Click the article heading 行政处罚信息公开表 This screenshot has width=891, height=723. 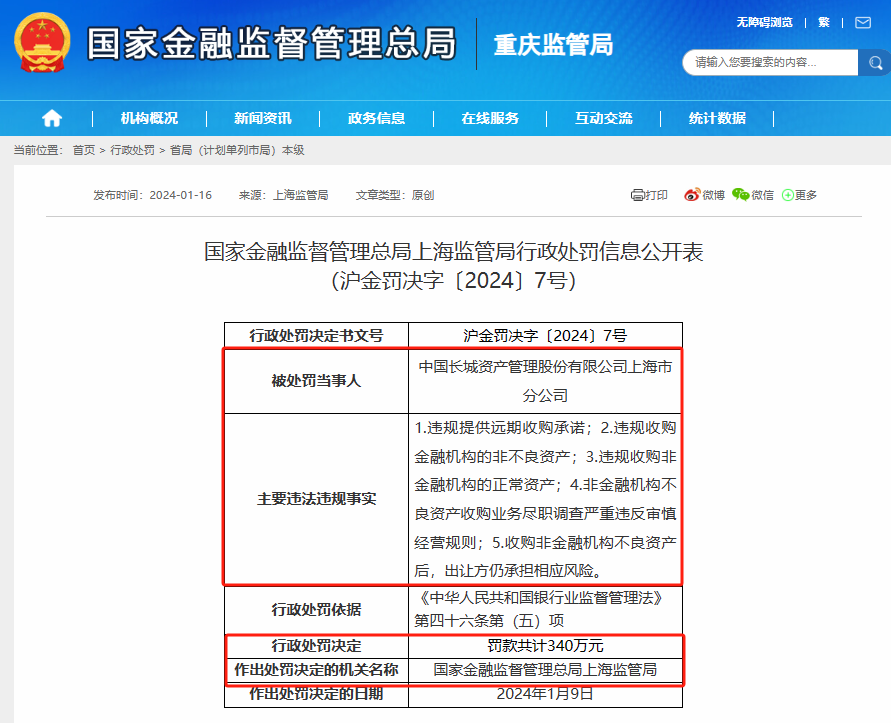(453, 251)
